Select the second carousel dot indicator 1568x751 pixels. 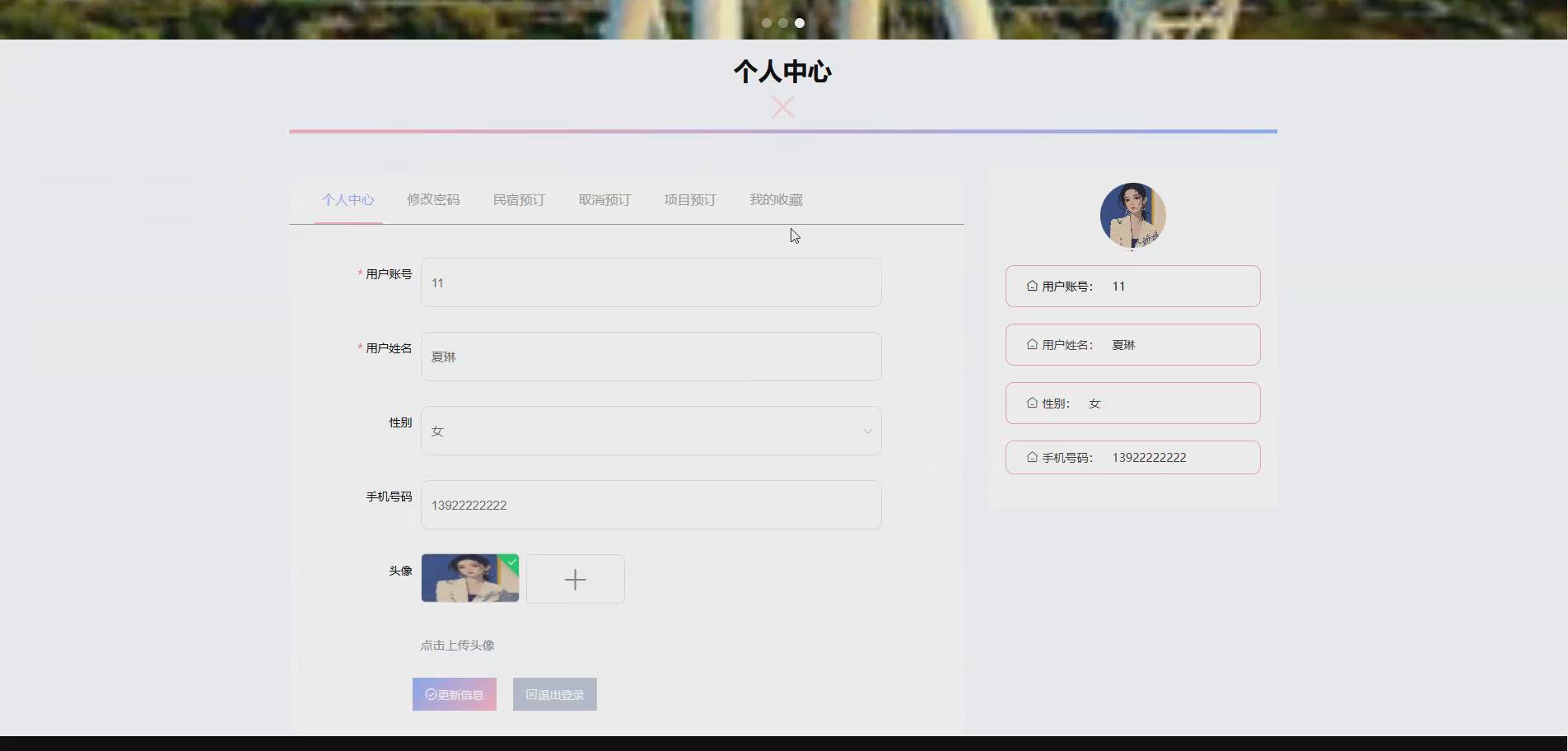click(783, 23)
